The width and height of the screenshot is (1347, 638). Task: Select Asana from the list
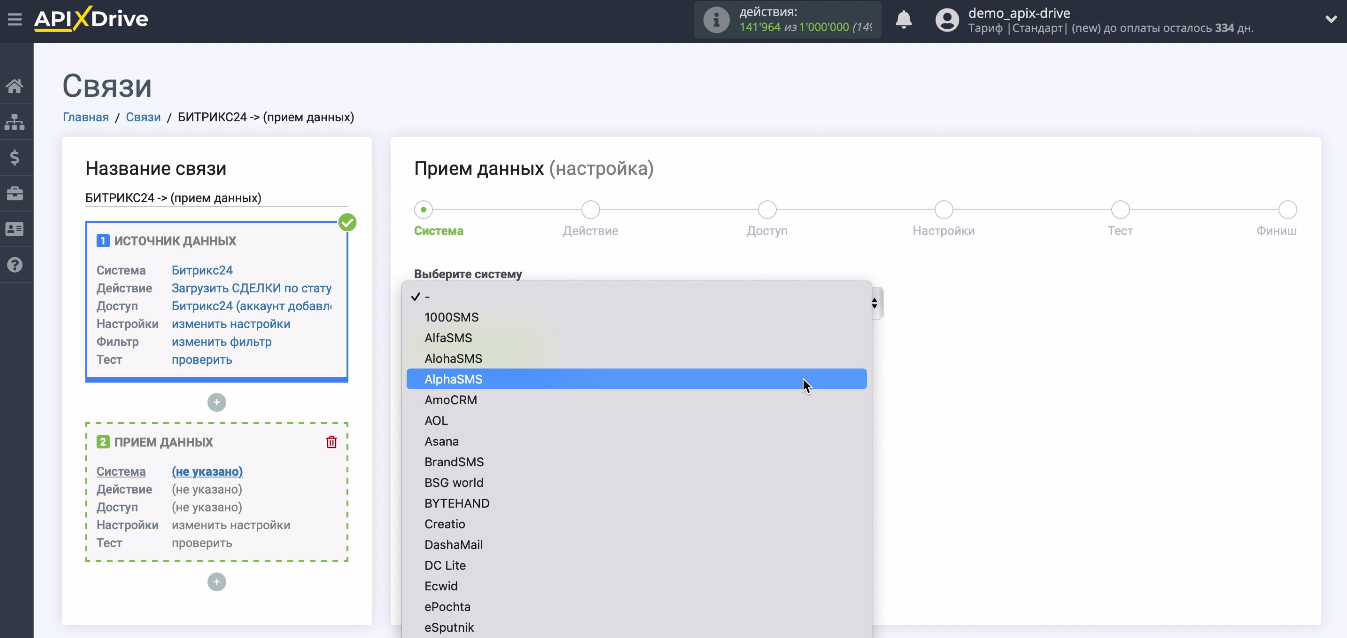click(637, 441)
